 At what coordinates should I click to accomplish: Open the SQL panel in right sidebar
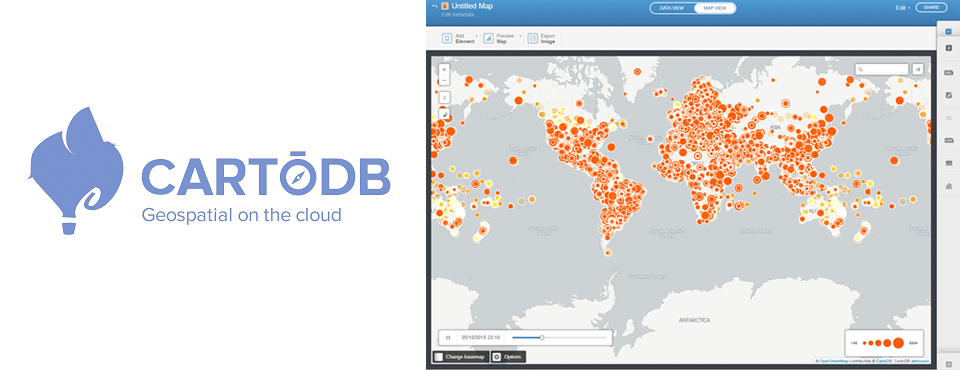pos(948,73)
